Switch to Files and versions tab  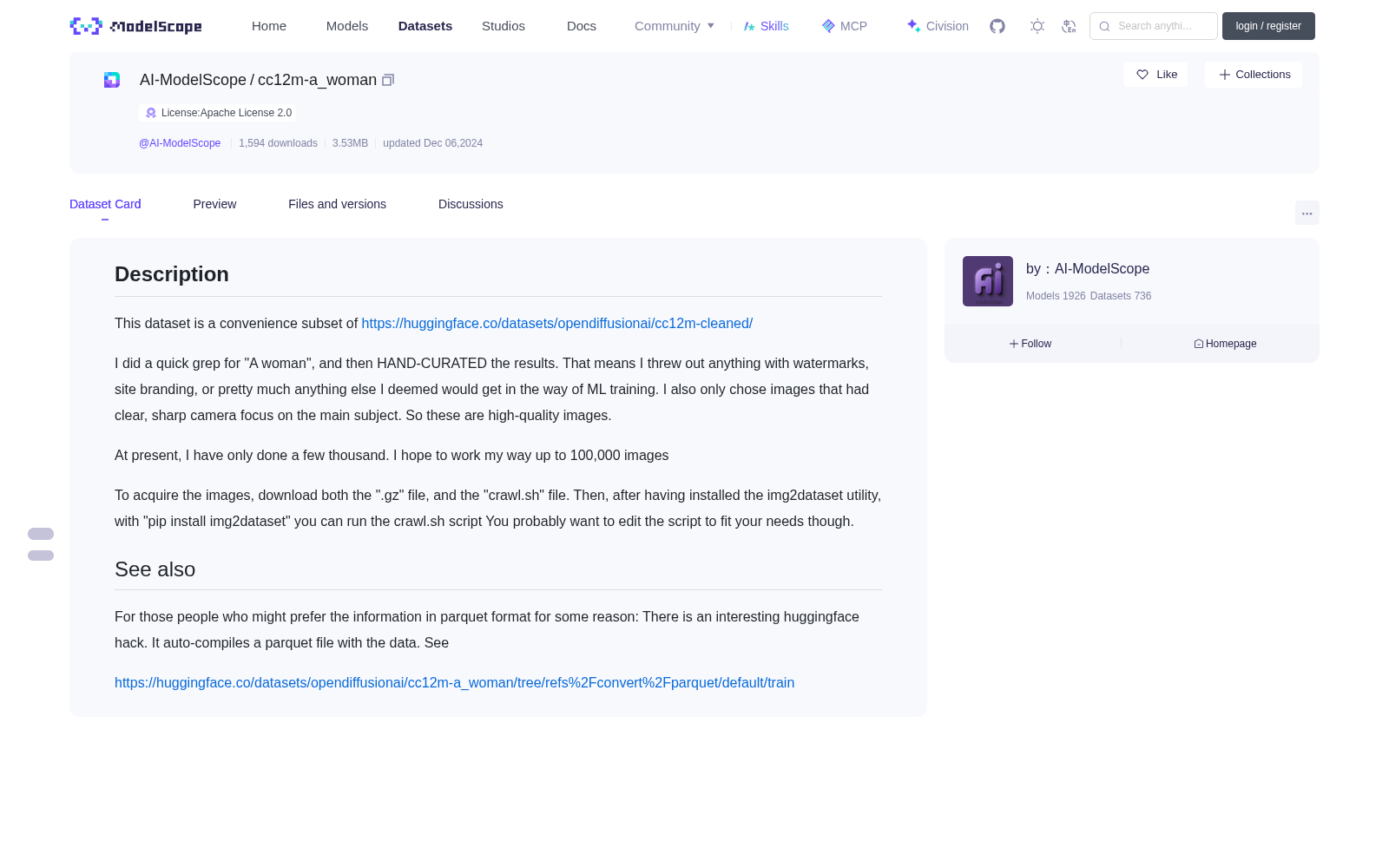tap(337, 204)
